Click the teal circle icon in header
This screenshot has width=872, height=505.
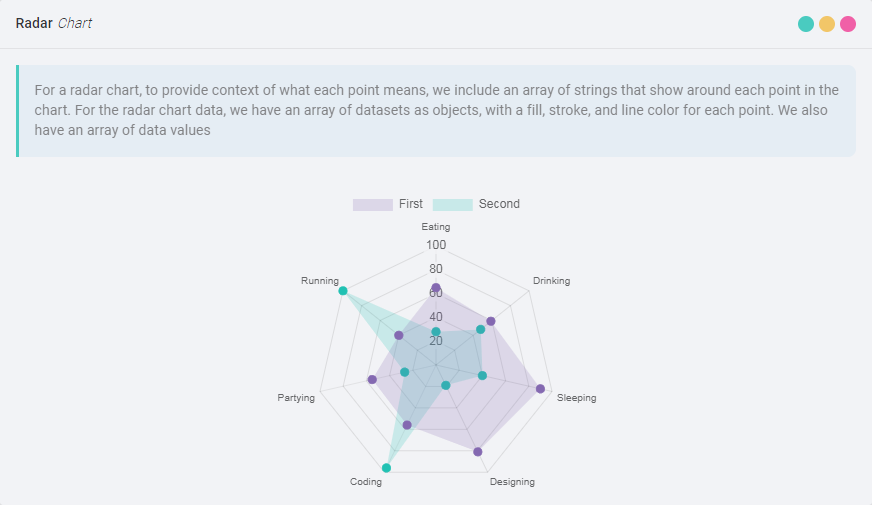(806, 24)
